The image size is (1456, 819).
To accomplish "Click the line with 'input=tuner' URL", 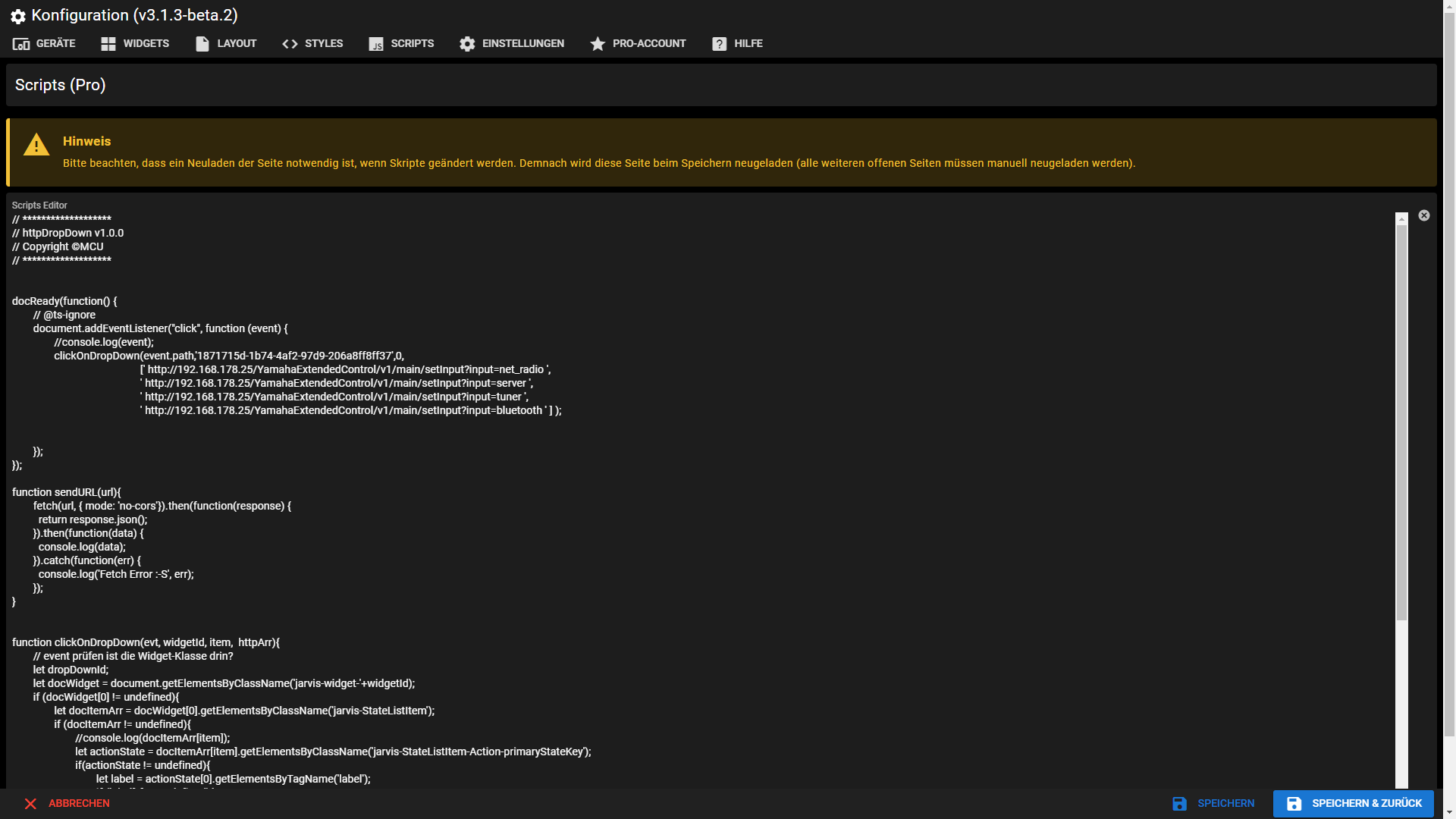I will coord(334,397).
